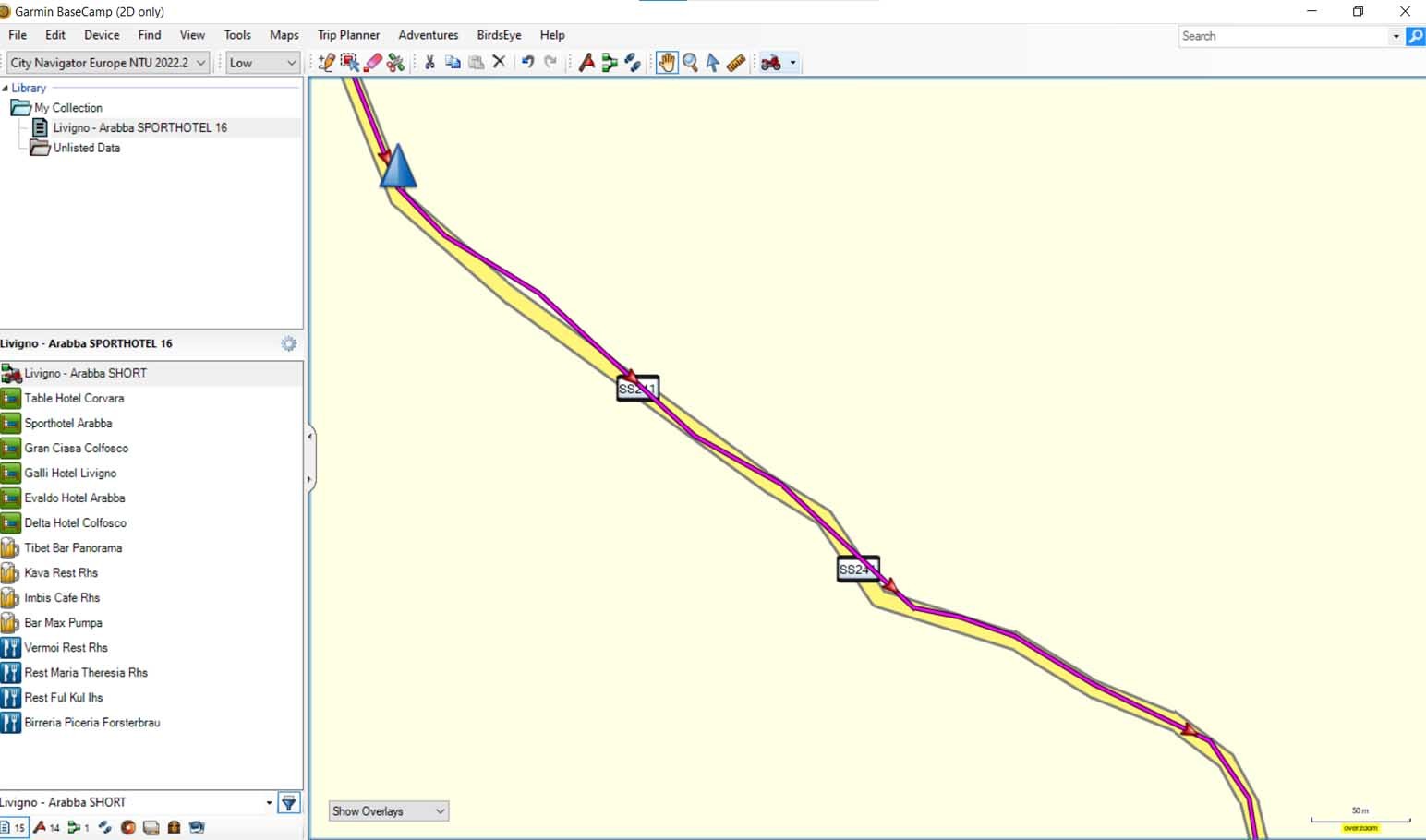
Task: Collapse the Library tree section
Action: coord(6,89)
